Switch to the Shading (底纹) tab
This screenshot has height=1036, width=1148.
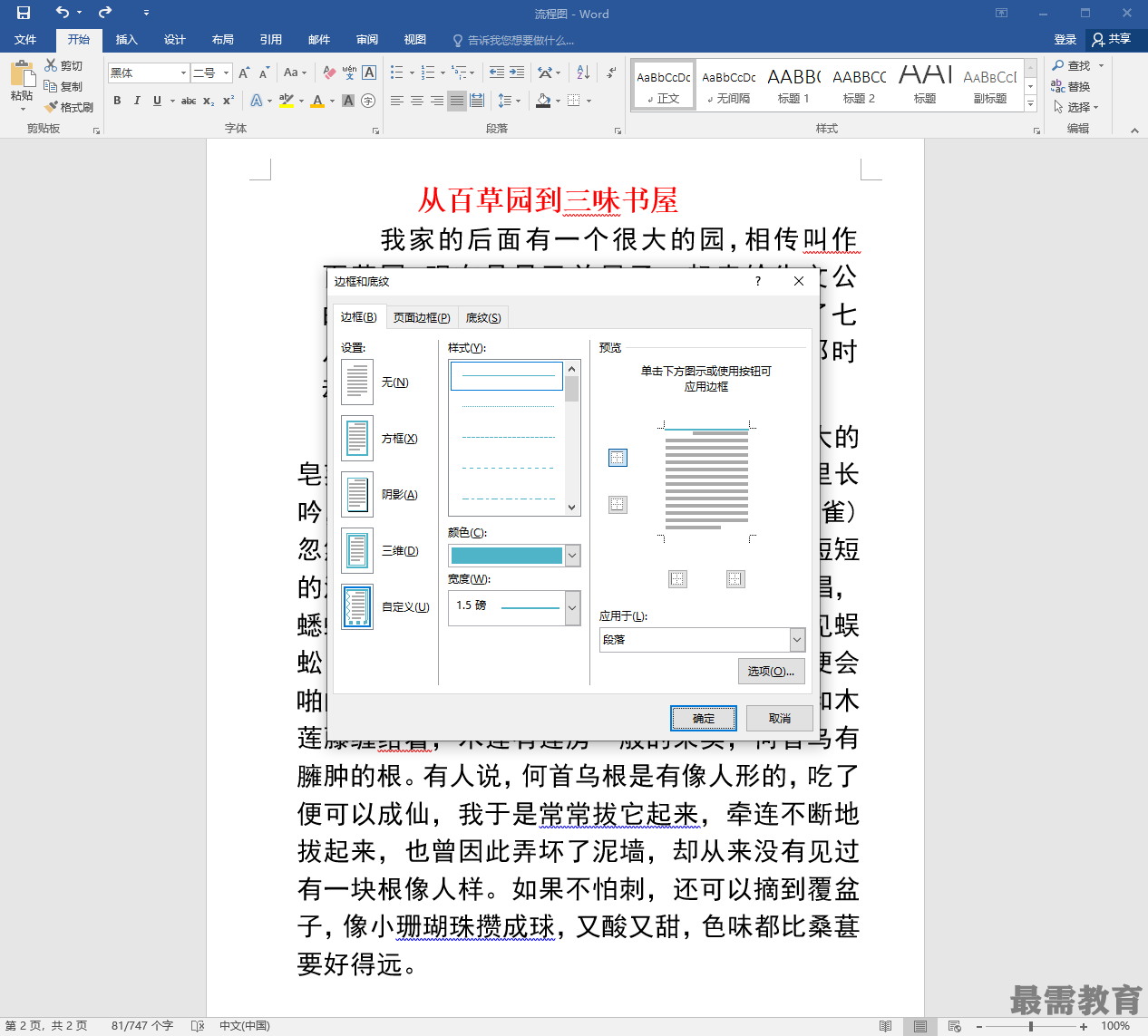pyautogui.click(x=483, y=317)
